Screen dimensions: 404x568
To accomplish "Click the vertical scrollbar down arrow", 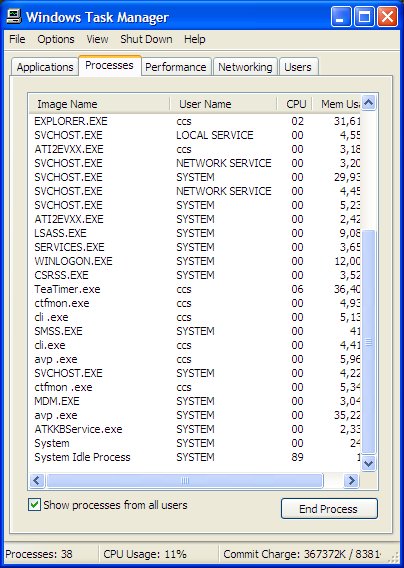I will (368, 463).
